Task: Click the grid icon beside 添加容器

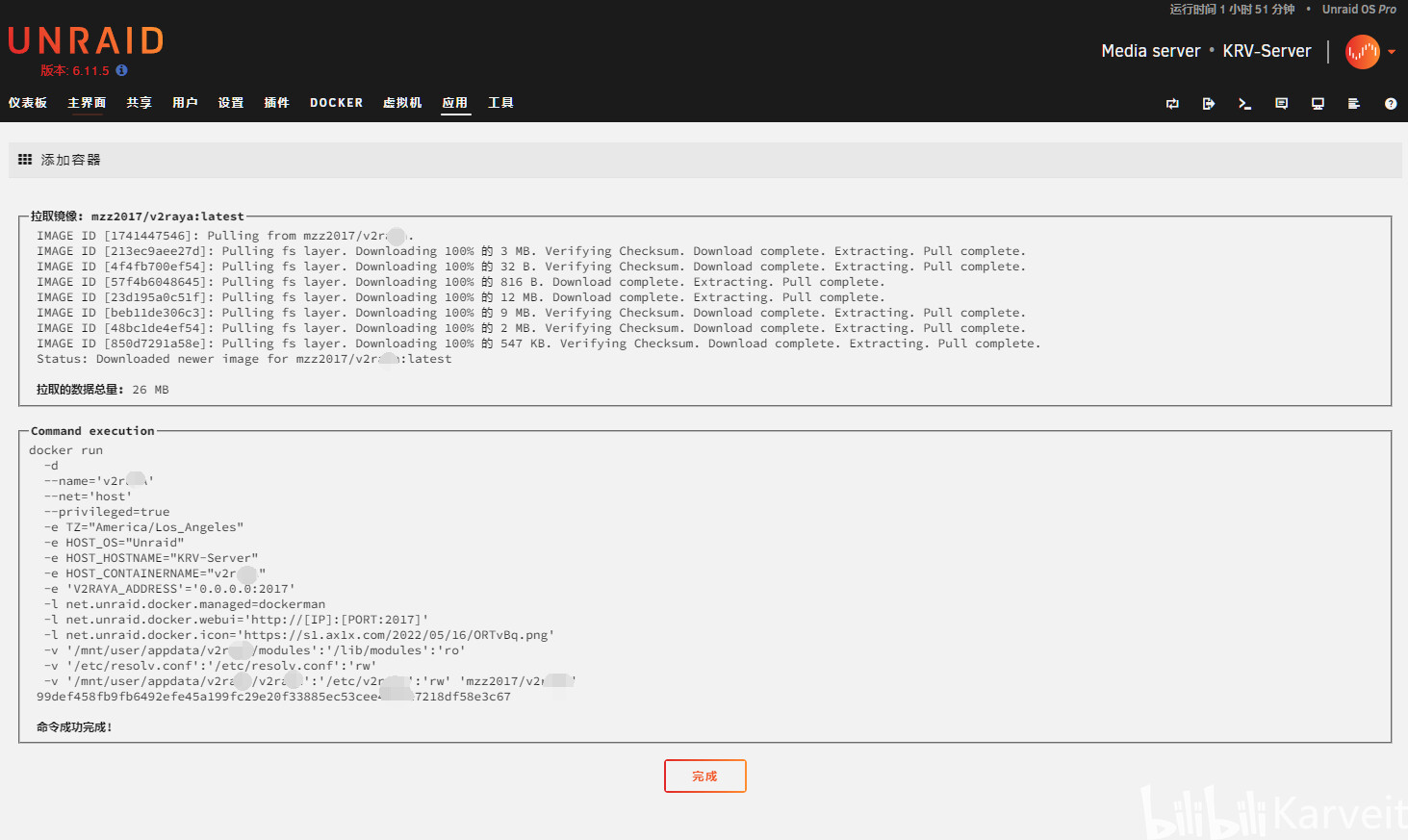Action: (x=25, y=160)
